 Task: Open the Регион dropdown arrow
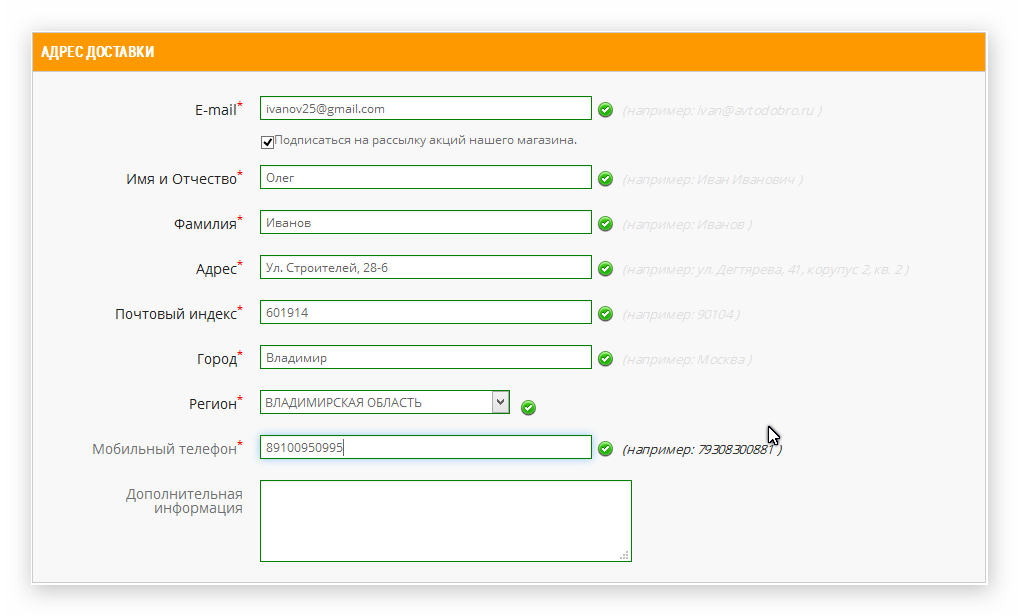point(500,402)
